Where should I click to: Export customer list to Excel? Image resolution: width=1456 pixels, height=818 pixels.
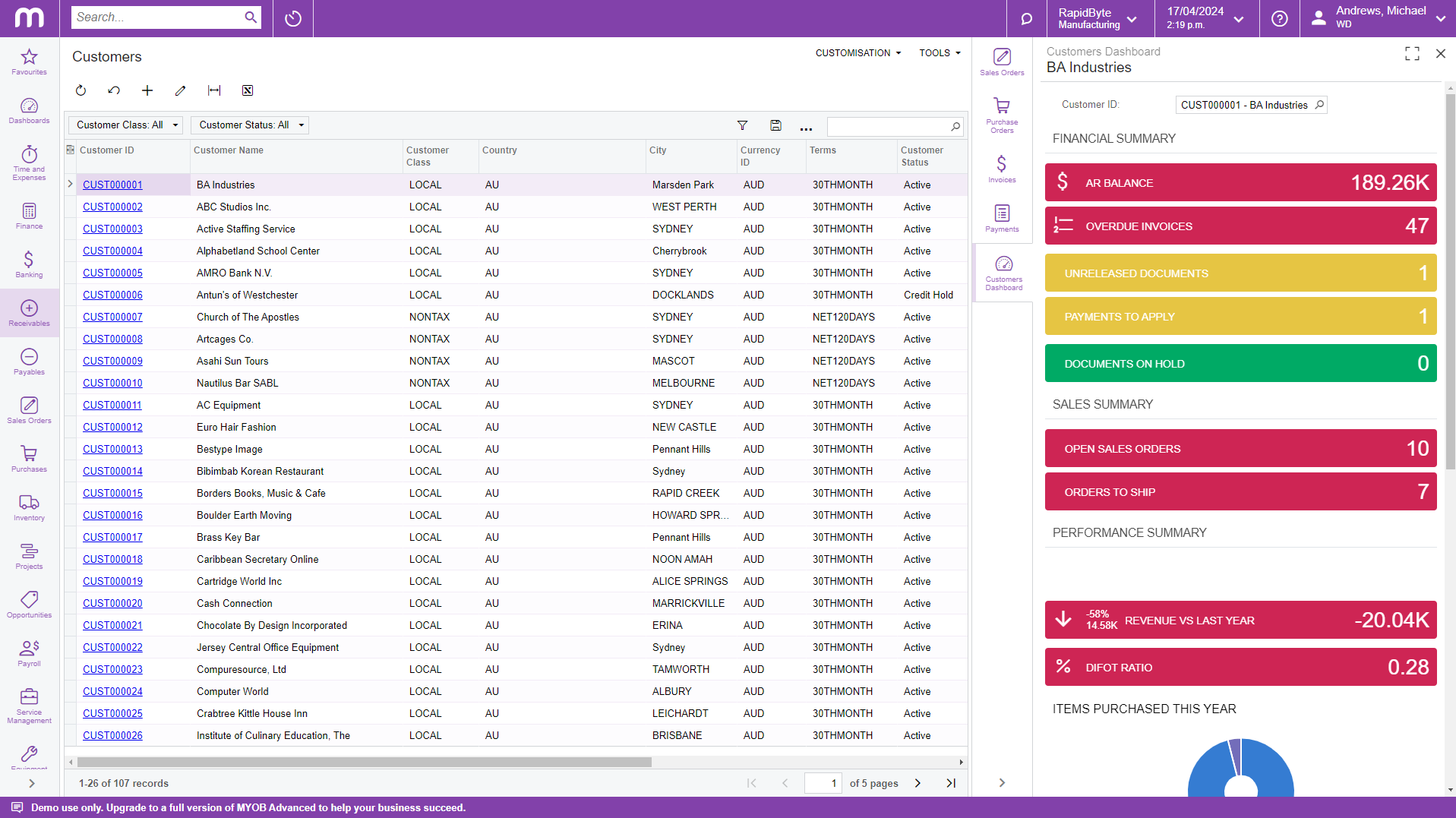(x=248, y=90)
